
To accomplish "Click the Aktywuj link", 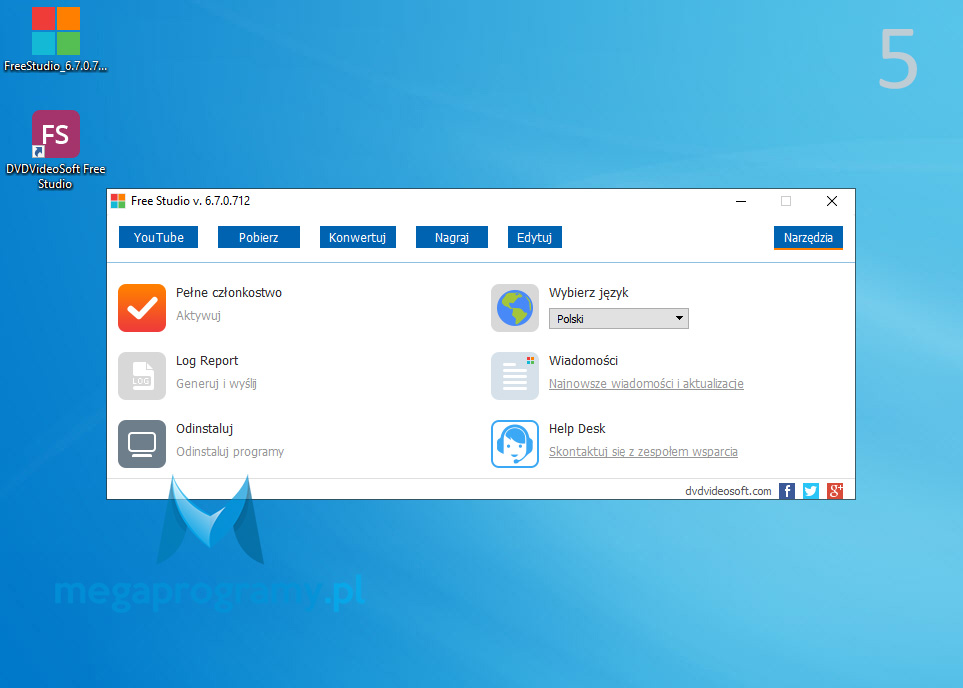I will pyautogui.click(x=198, y=316).
